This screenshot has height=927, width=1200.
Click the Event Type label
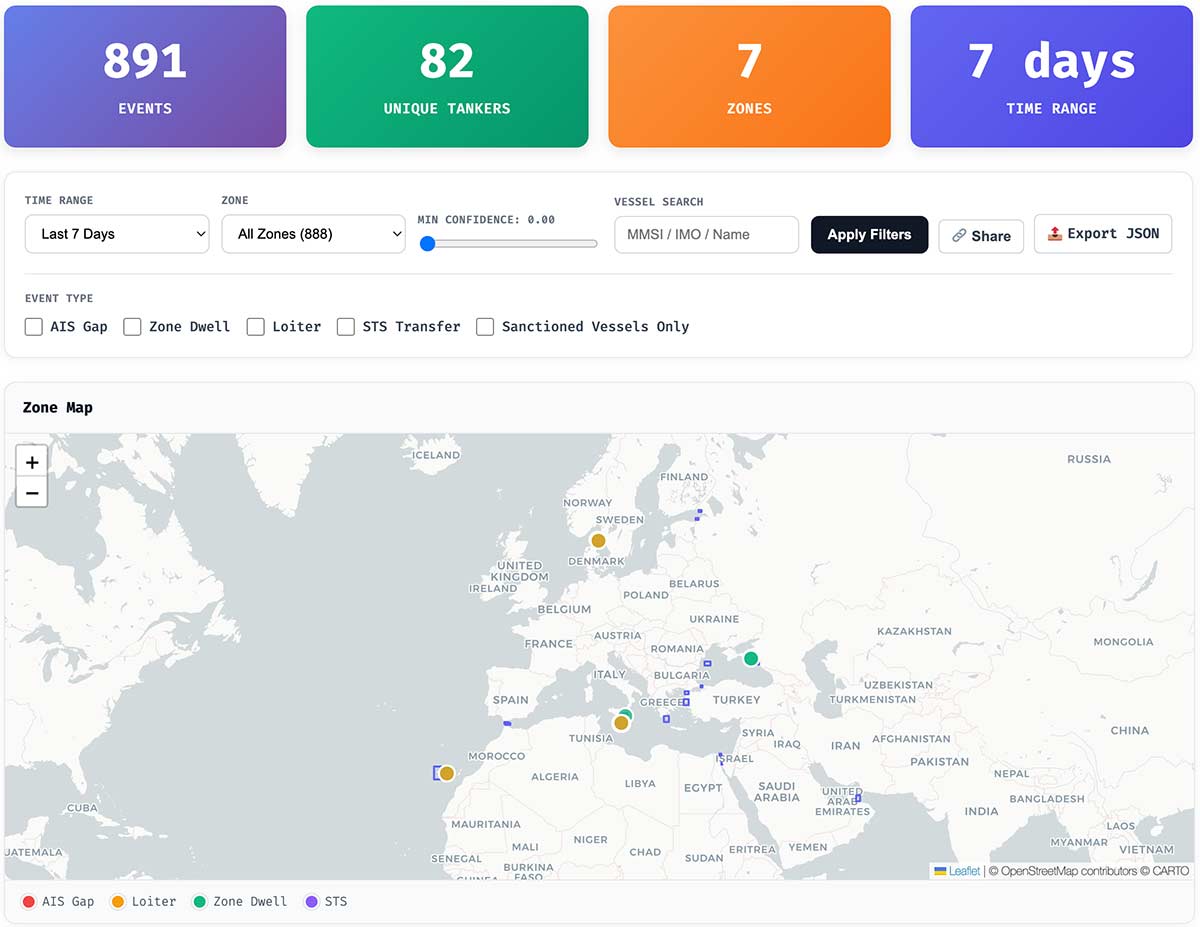(x=59, y=298)
